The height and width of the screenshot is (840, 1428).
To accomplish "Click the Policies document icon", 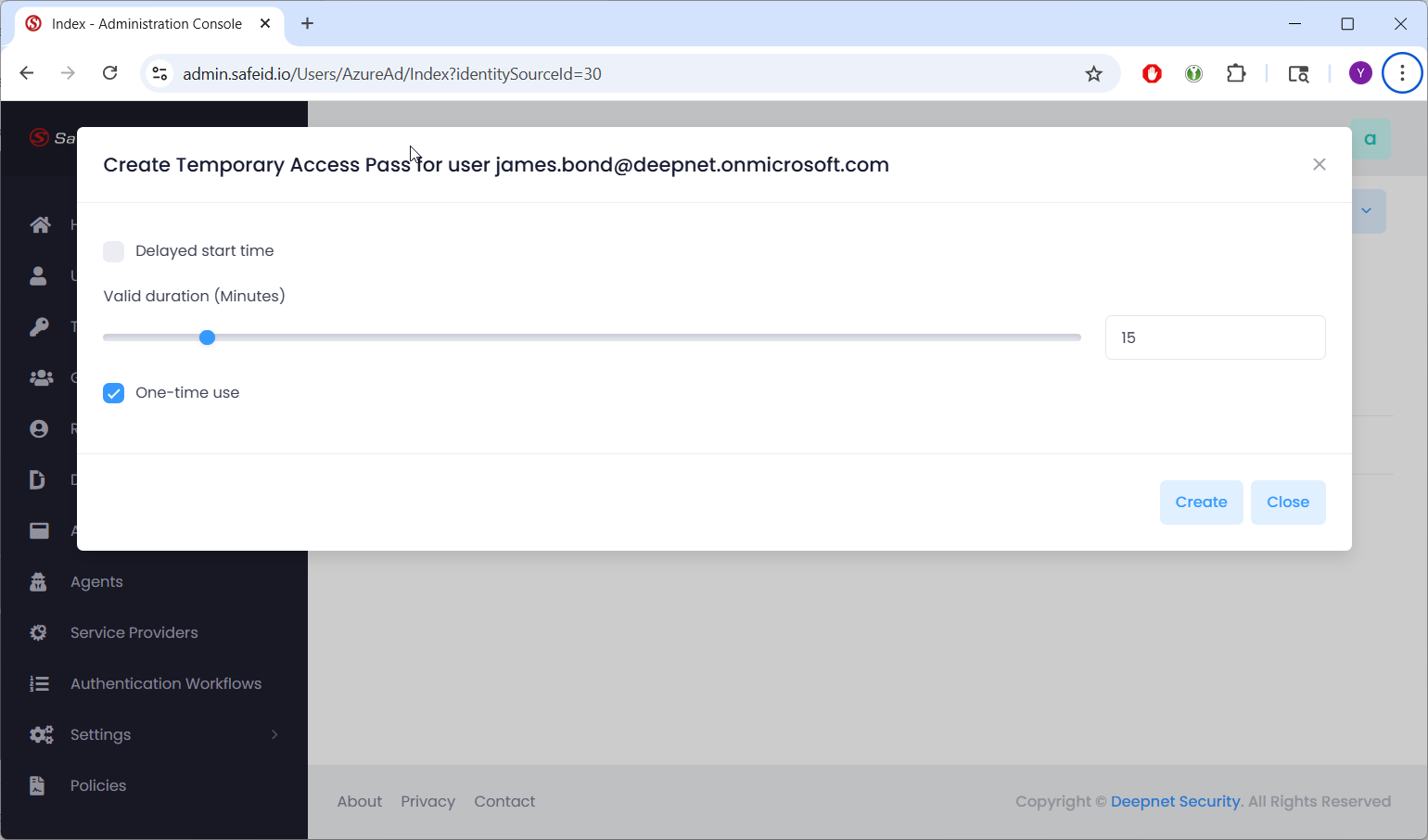I will click(37, 785).
